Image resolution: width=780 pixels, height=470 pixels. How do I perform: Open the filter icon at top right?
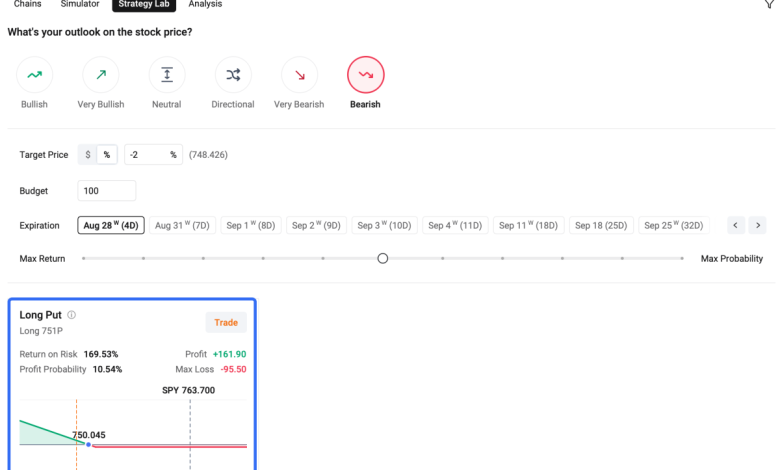(770, 4)
